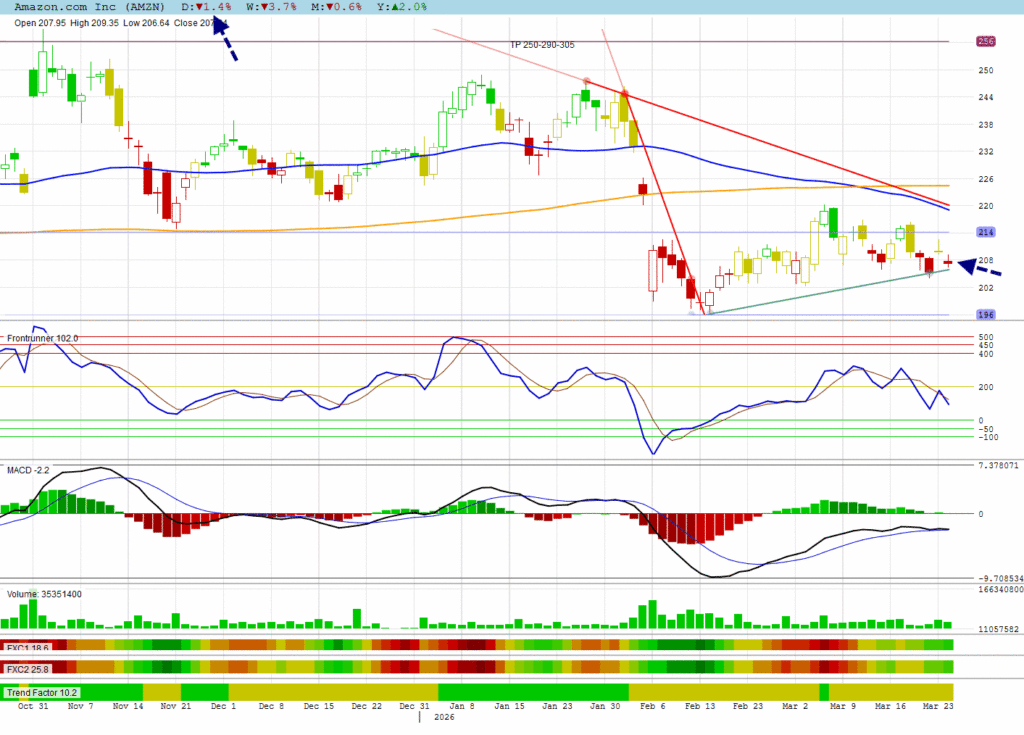Click the red down triangle for monthly change
Screen dimensions: 1024x735
329,7
